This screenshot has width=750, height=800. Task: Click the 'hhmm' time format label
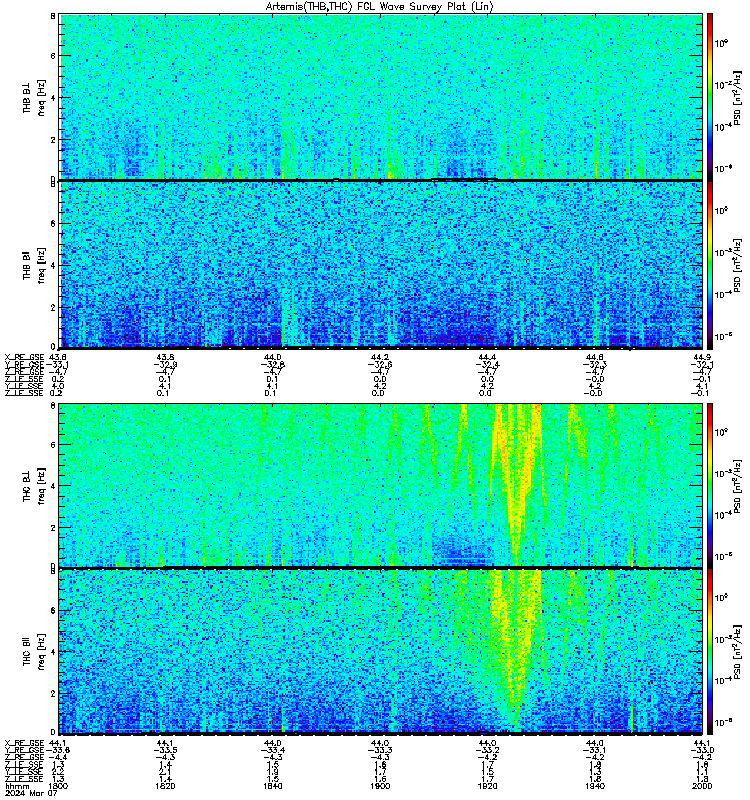click(x=17, y=786)
